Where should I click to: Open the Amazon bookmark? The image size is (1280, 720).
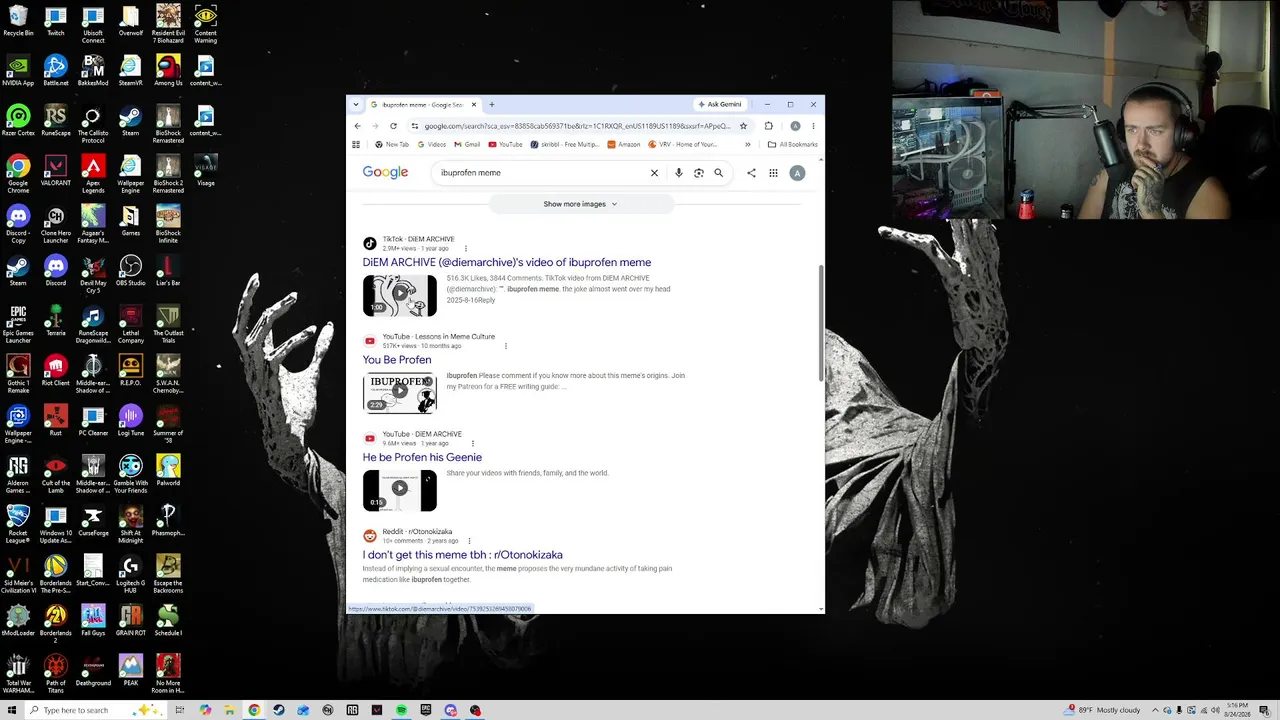coord(624,144)
